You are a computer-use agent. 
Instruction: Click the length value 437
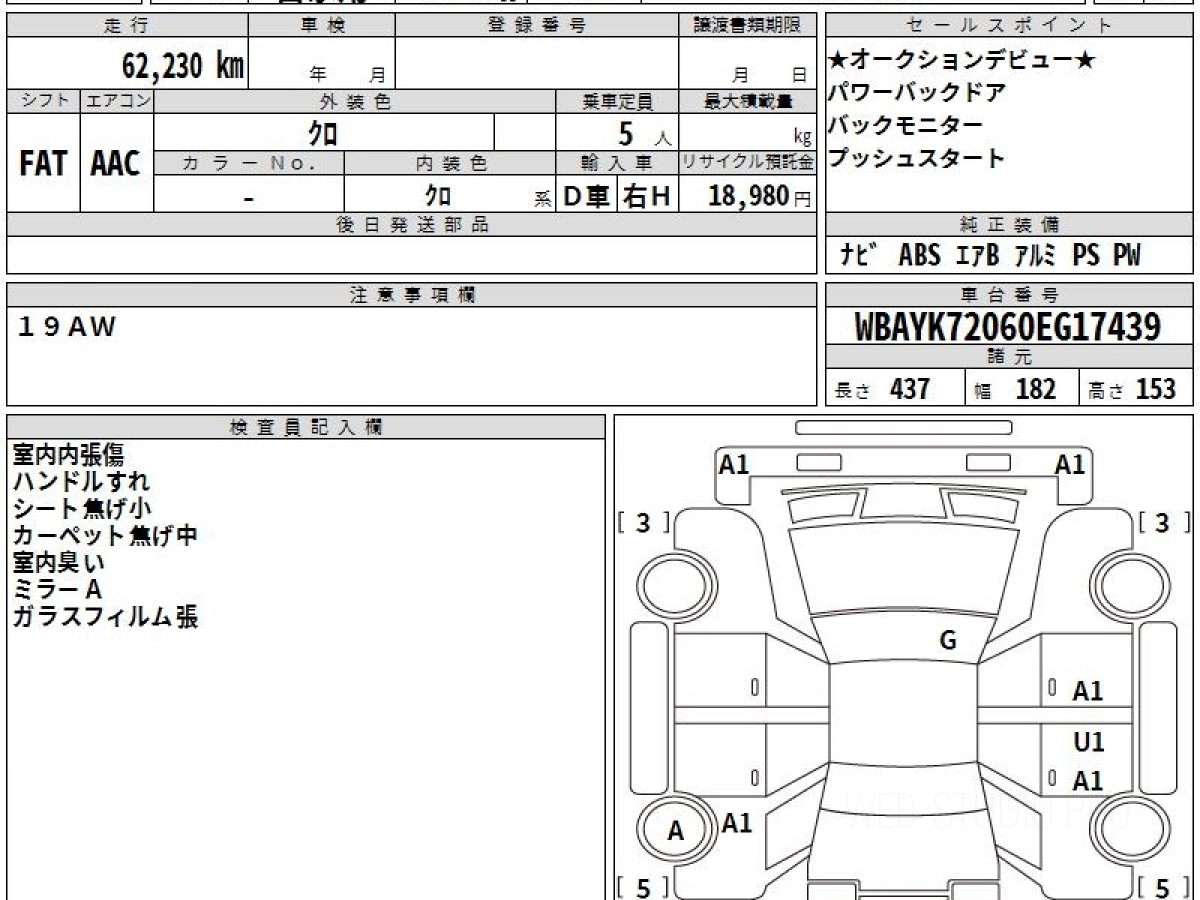click(x=909, y=389)
